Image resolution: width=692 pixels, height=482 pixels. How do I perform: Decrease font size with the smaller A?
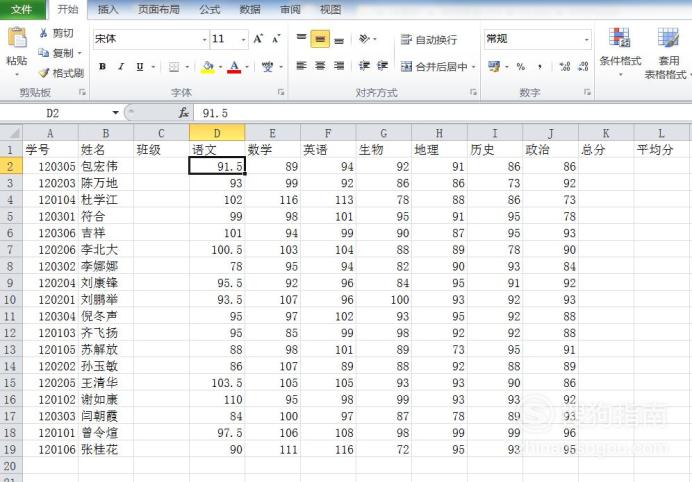(x=276, y=39)
